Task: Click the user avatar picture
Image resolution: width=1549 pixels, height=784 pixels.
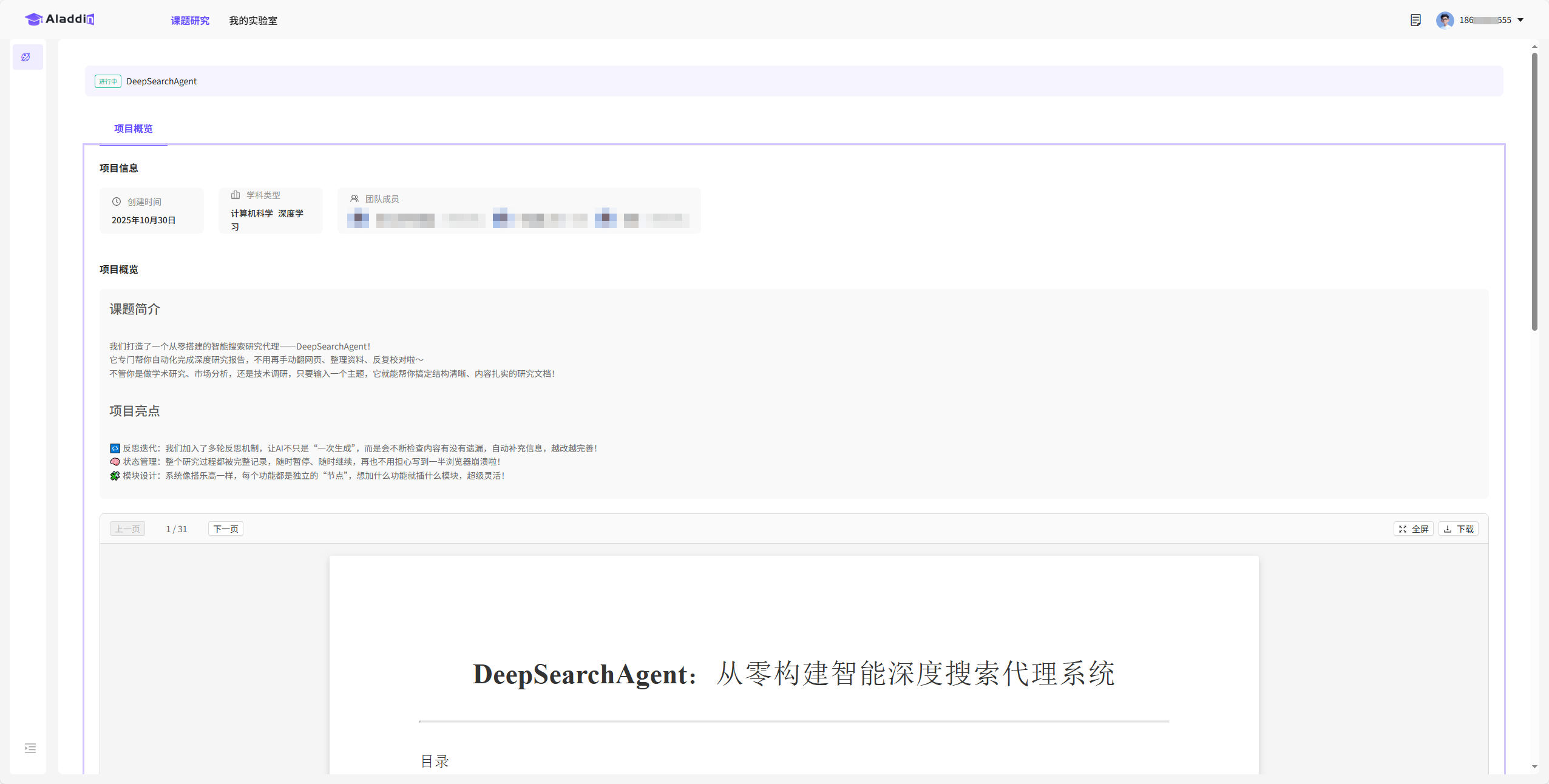Action: click(1445, 20)
